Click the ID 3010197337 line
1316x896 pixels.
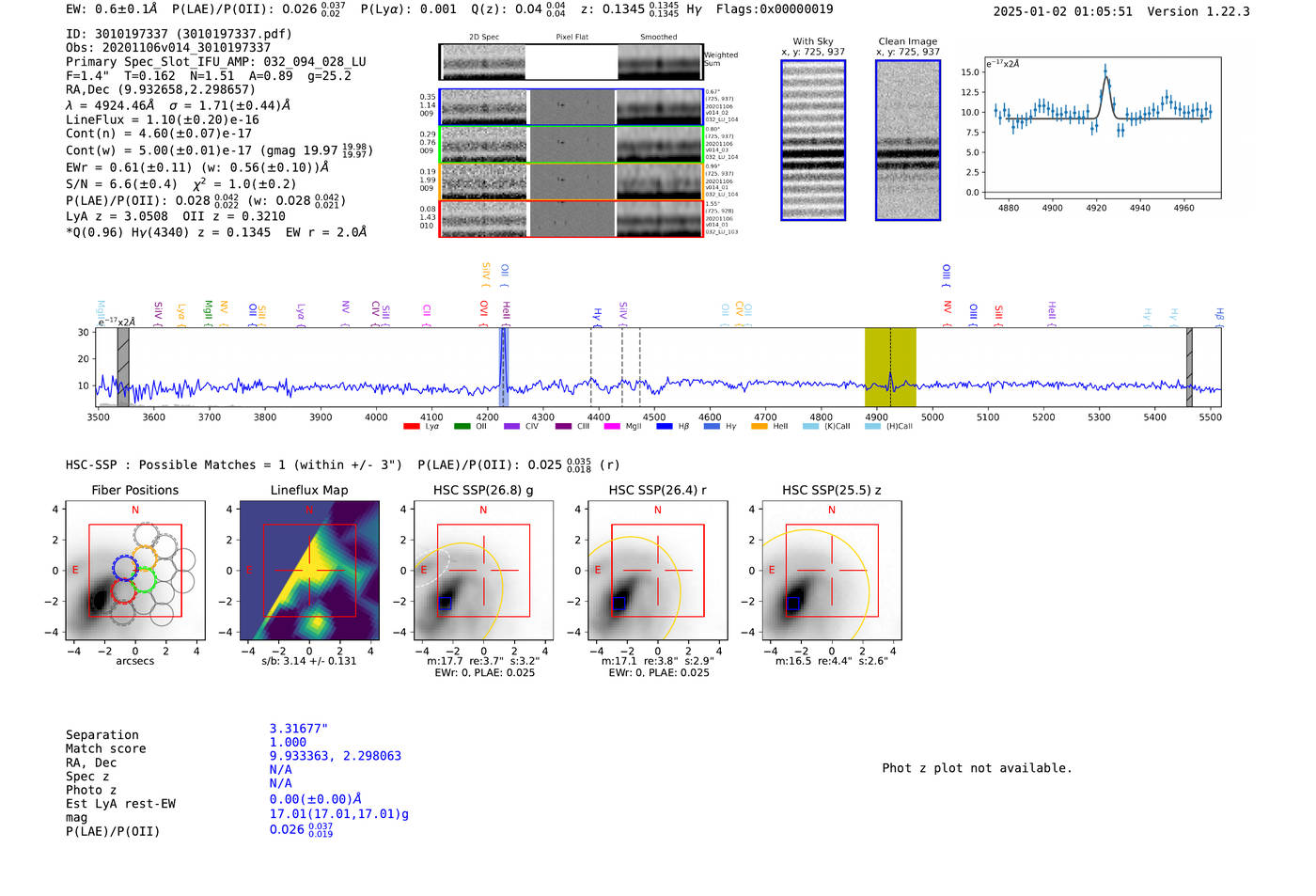(179, 34)
